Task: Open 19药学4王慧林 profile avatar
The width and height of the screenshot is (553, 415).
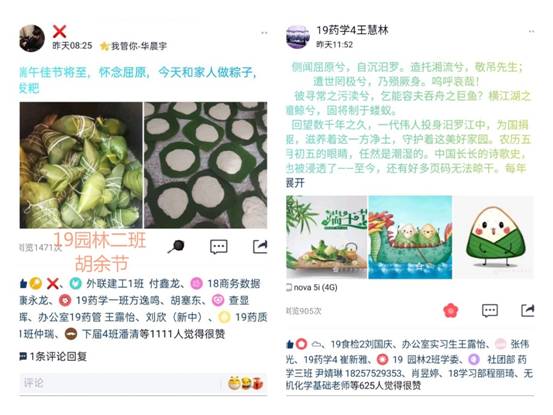Action: pos(298,37)
